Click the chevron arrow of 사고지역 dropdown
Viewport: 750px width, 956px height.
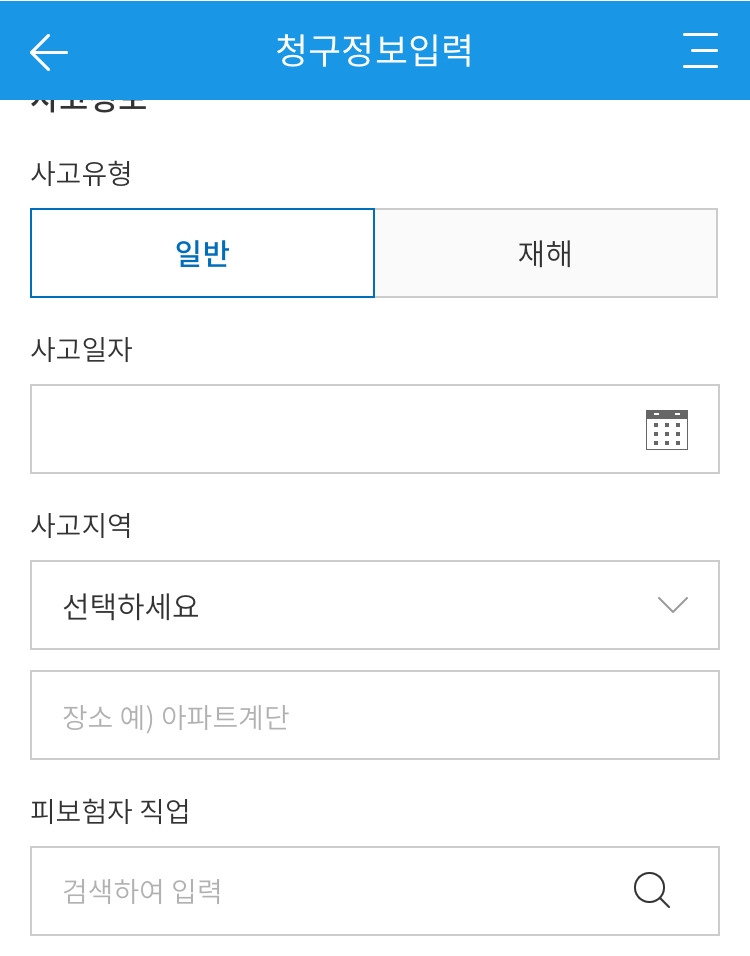[672, 605]
